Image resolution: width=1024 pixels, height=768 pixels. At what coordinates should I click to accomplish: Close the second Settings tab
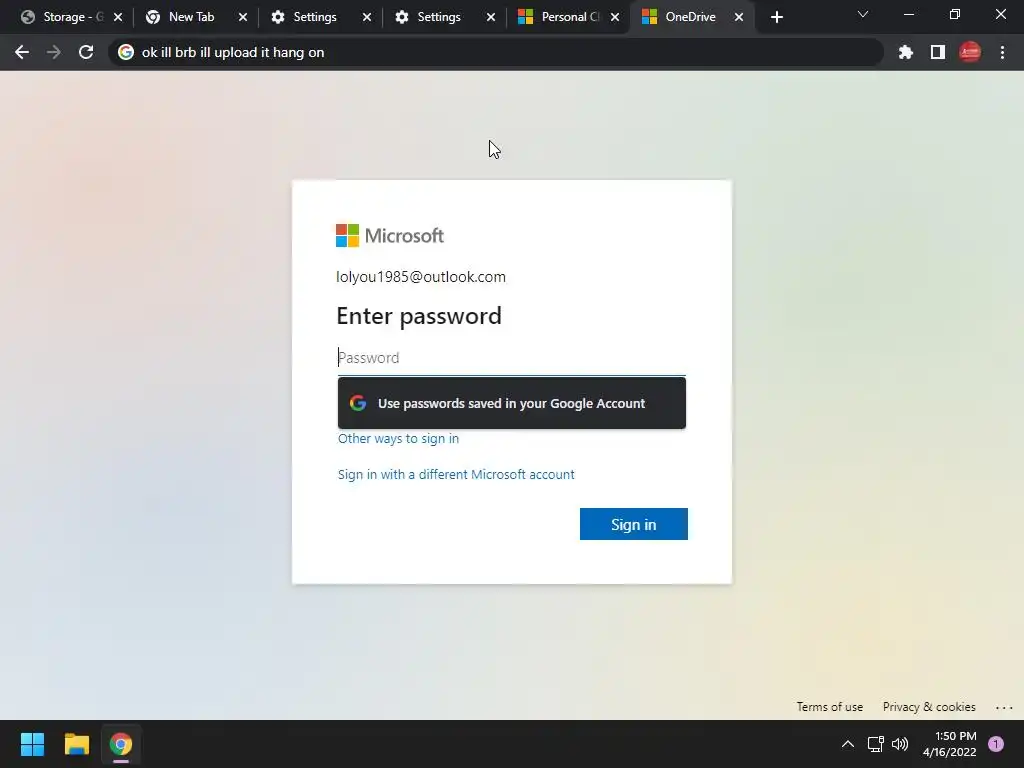coord(491,17)
